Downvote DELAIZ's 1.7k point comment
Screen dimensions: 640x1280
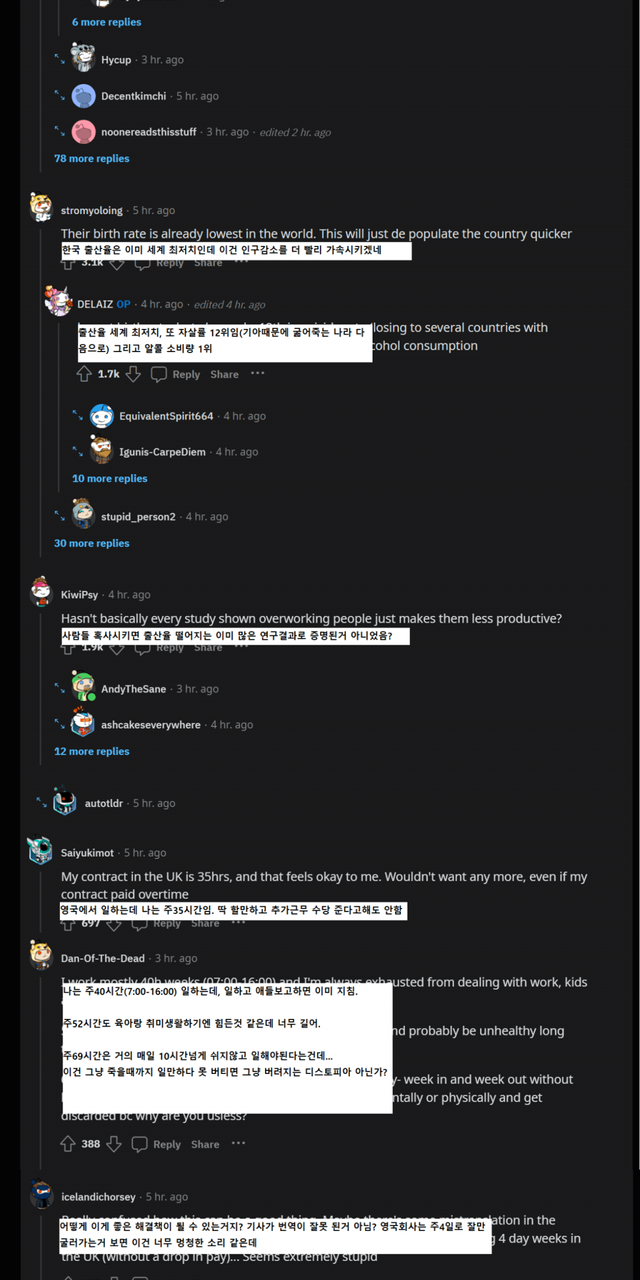tap(133, 374)
